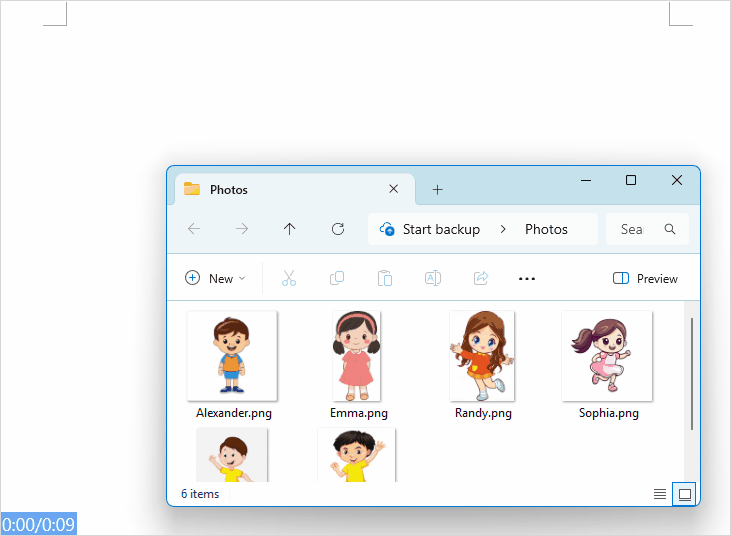
Task: Maximize the Photos window
Action: (631, 180)
